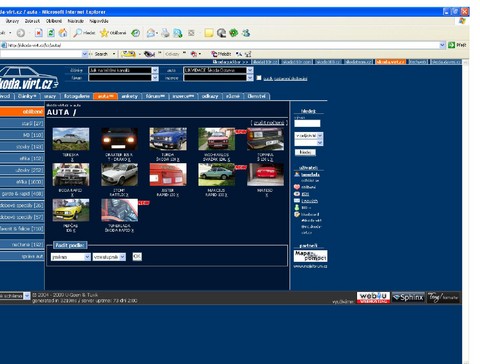The width and height of the screenshot is (480, 364).
Task: Click the hledej button in search panel
Action: 305,152
